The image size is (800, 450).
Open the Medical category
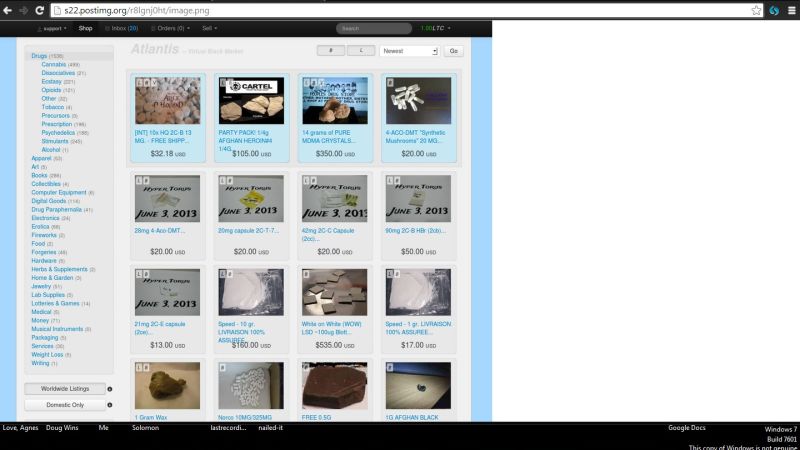tap(41, 312)
